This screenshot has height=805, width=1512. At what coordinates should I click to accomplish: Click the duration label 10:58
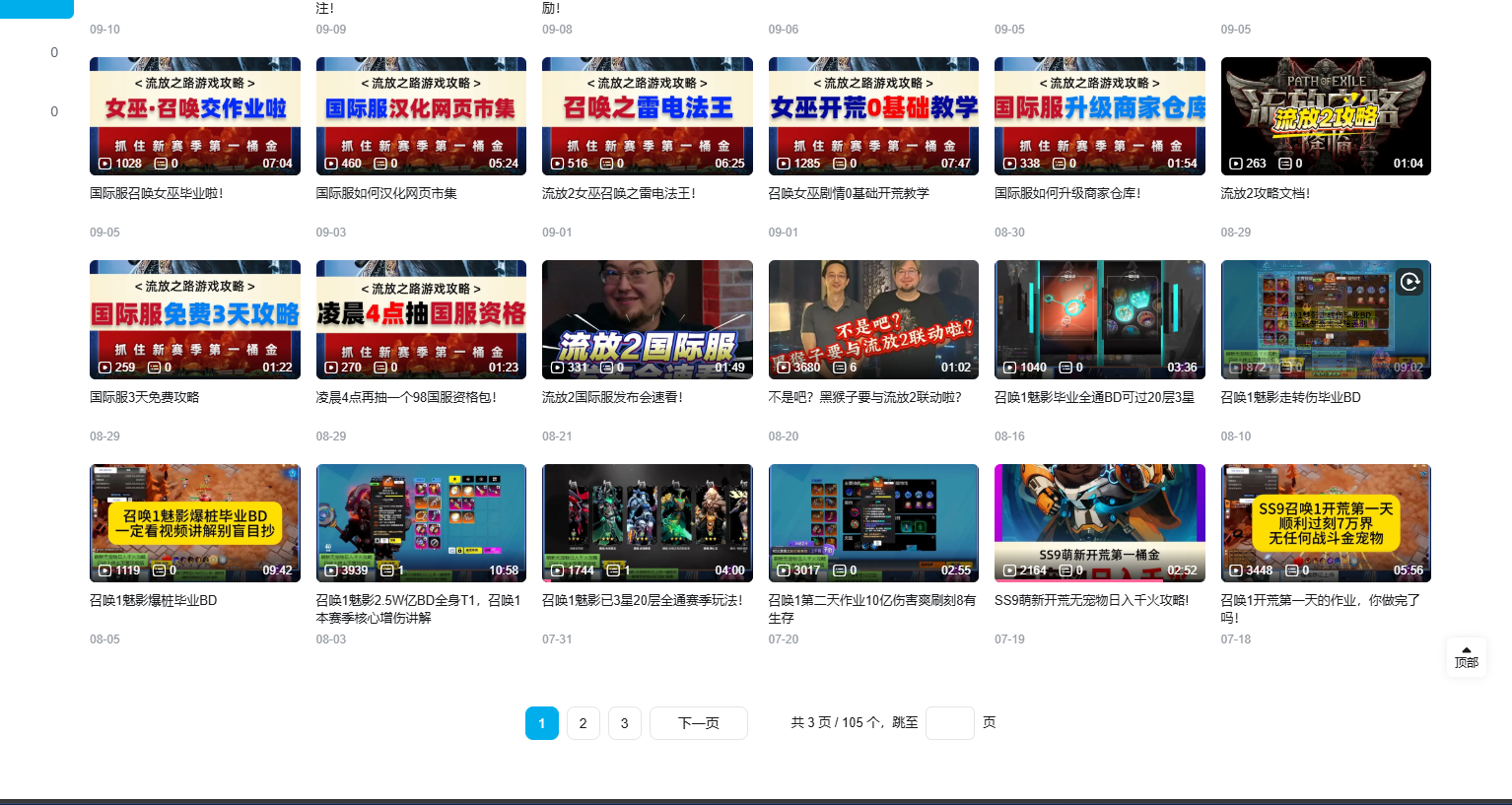[504, 570]
